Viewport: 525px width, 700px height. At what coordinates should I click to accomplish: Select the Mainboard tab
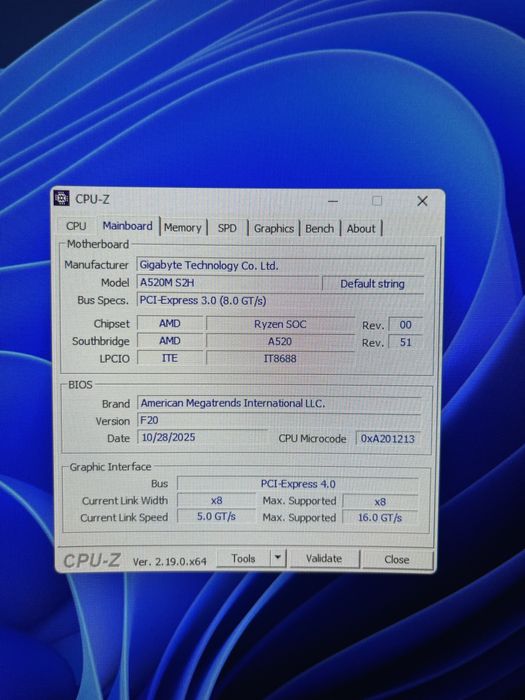(x=128, y=226)
